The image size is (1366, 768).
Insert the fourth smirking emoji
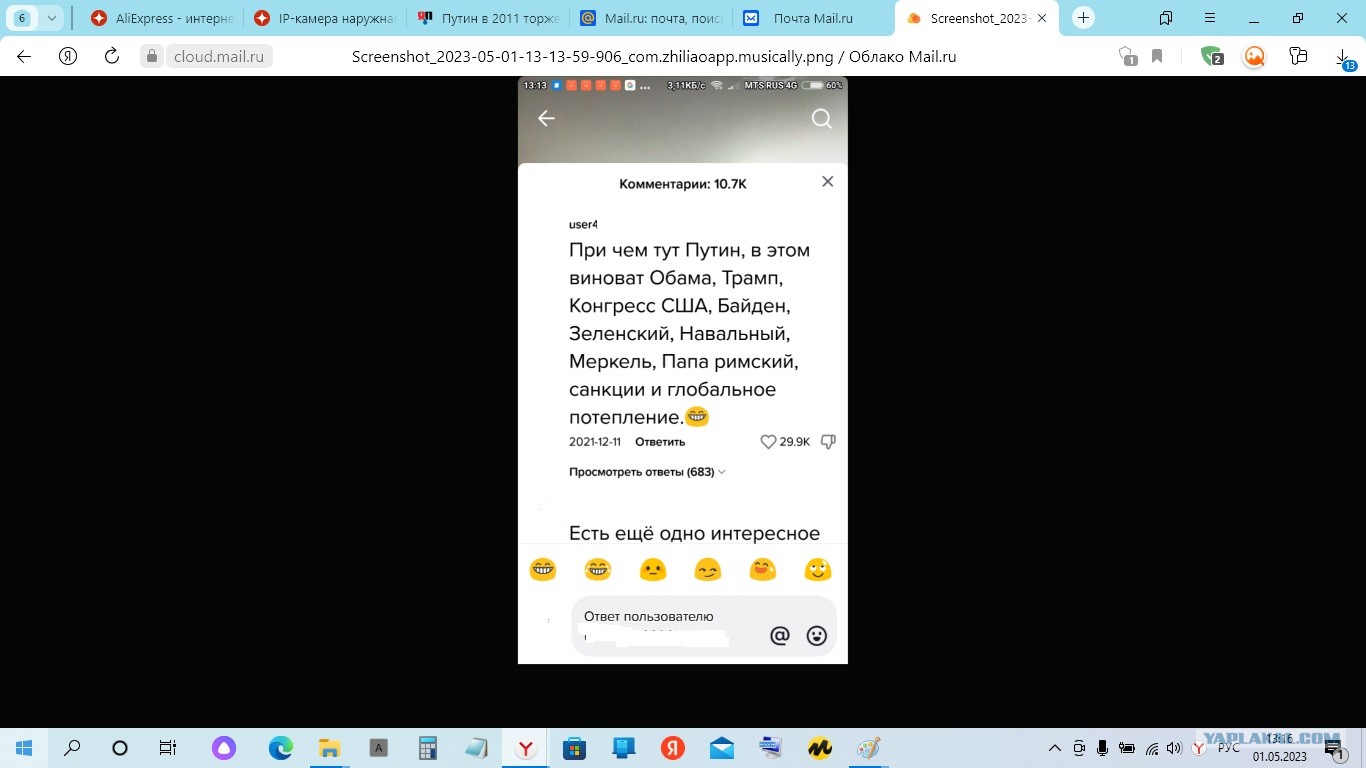coord(708,570)
